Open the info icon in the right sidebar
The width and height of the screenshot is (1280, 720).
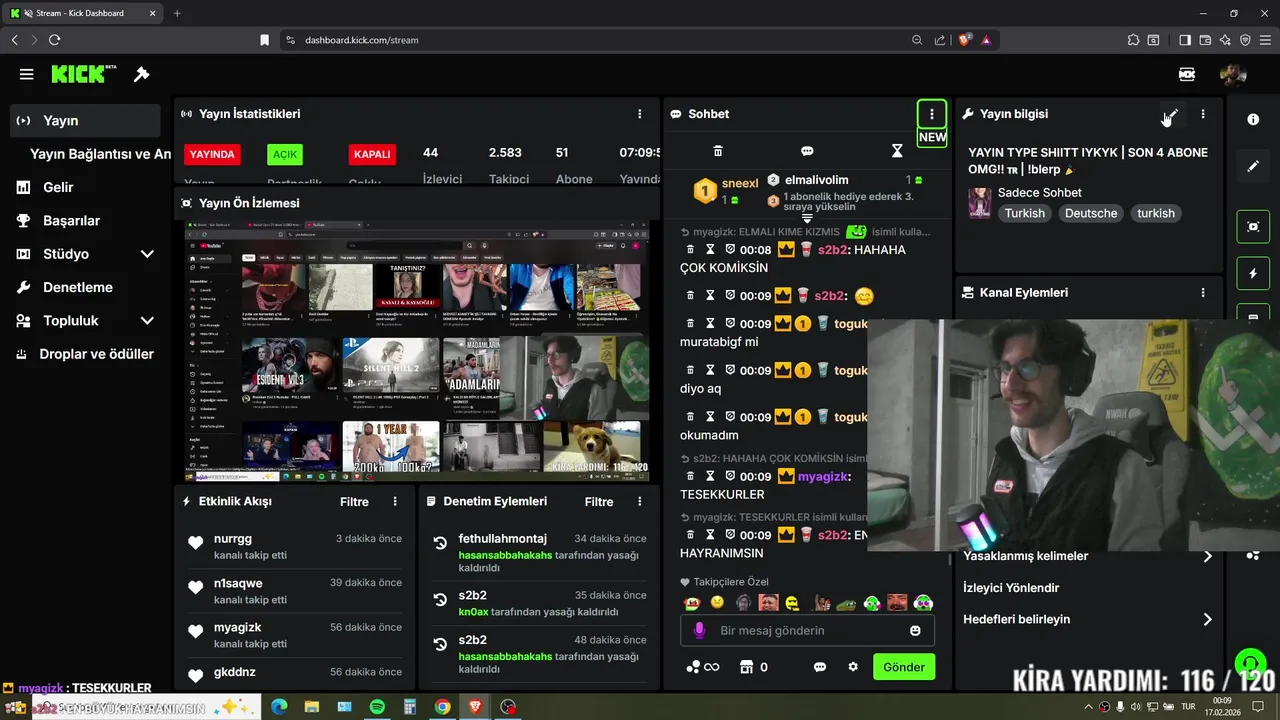point(1253,119)
